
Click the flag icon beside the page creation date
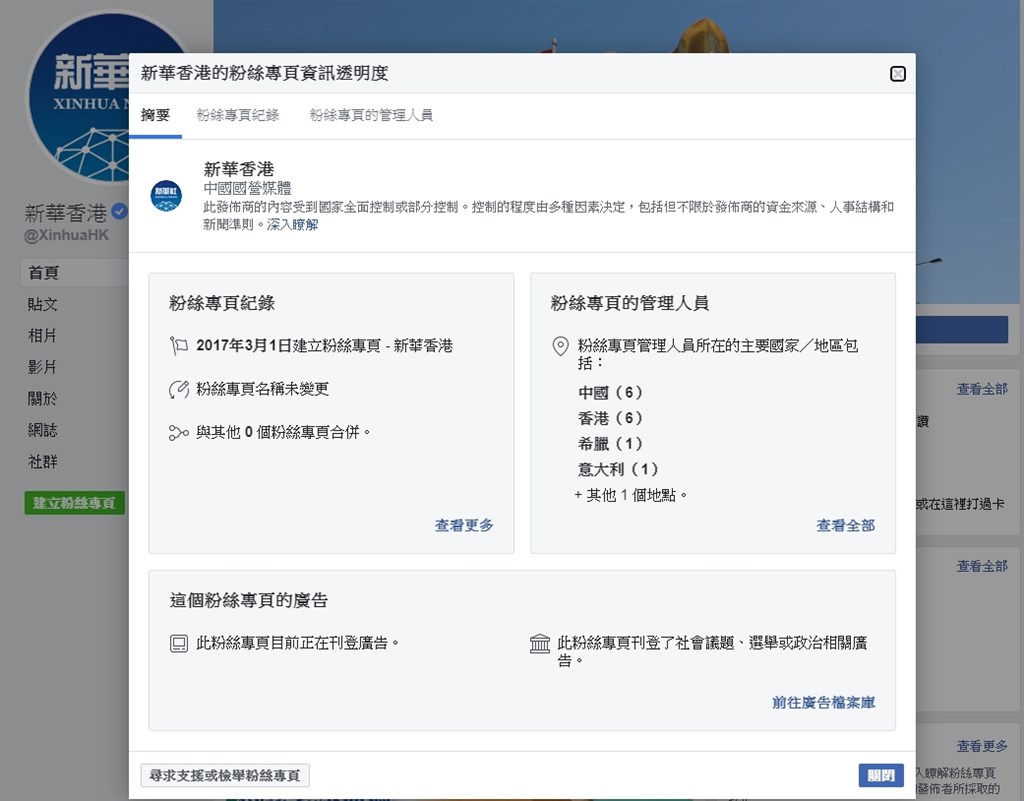pos(178,346)
